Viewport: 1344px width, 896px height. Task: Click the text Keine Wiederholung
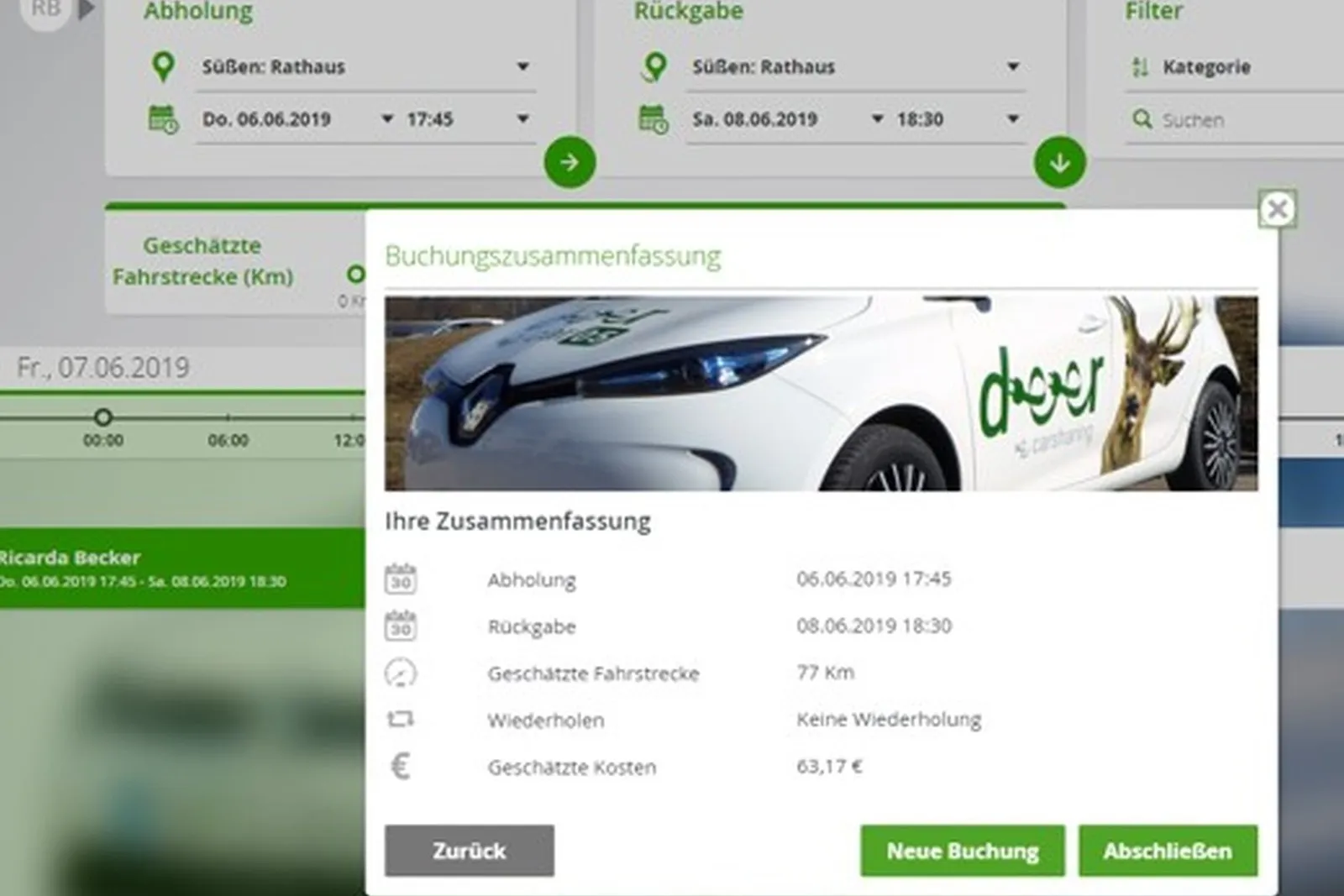[889, 720]
